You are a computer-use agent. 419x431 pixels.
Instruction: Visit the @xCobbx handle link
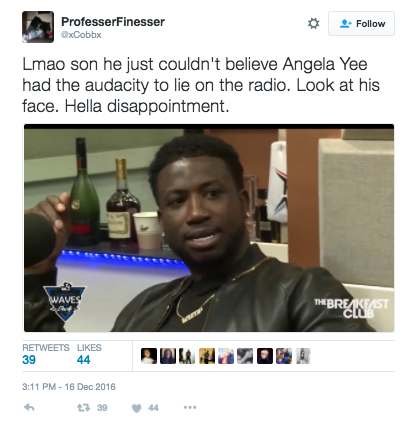[81, 35]
